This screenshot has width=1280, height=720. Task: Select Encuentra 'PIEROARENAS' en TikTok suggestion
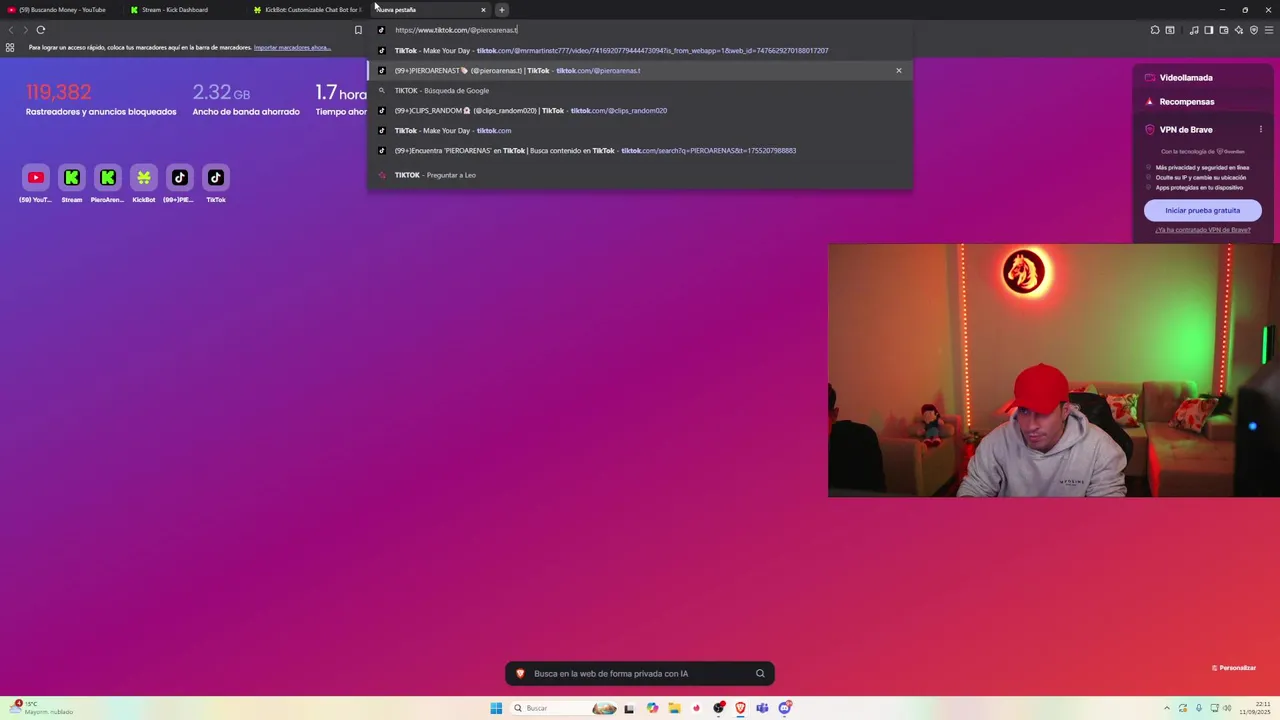(x=640, y=150)
